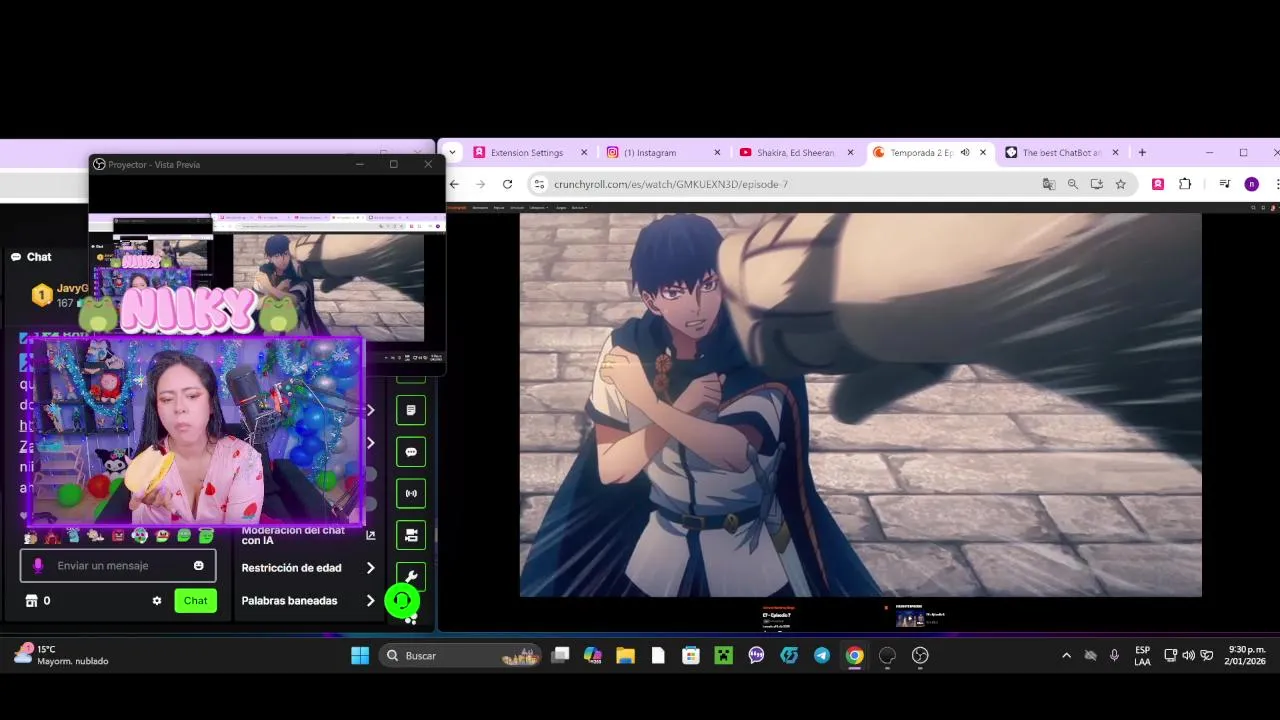Bookmark this page with the star icon
1280x720 pixels.
point(1121,184)
